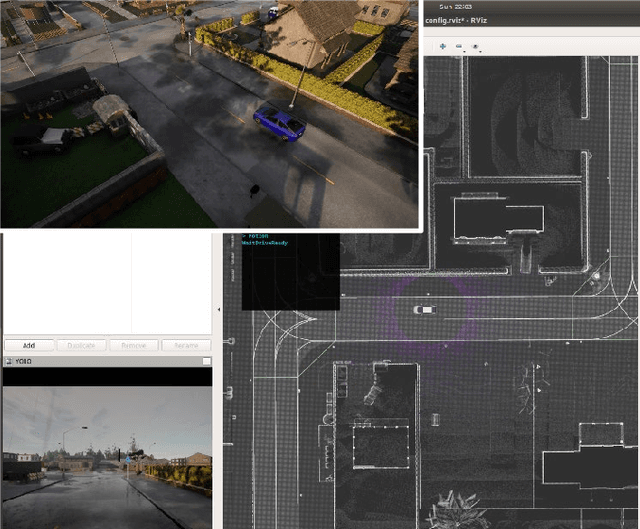
Task: Click the YOLO panel's title icon
Action: click(x=6, y=361)
